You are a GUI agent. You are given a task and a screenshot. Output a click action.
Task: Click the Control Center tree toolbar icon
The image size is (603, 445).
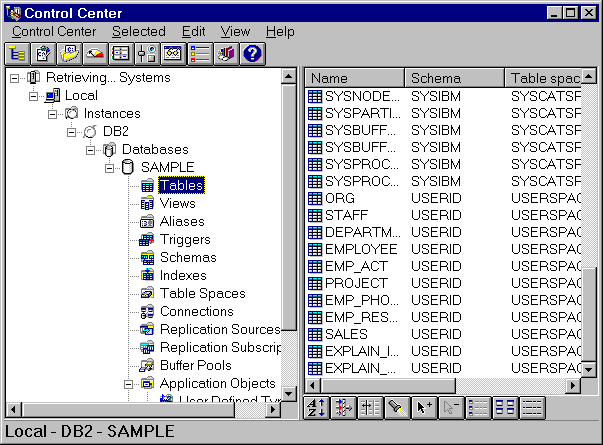[19, 53]
